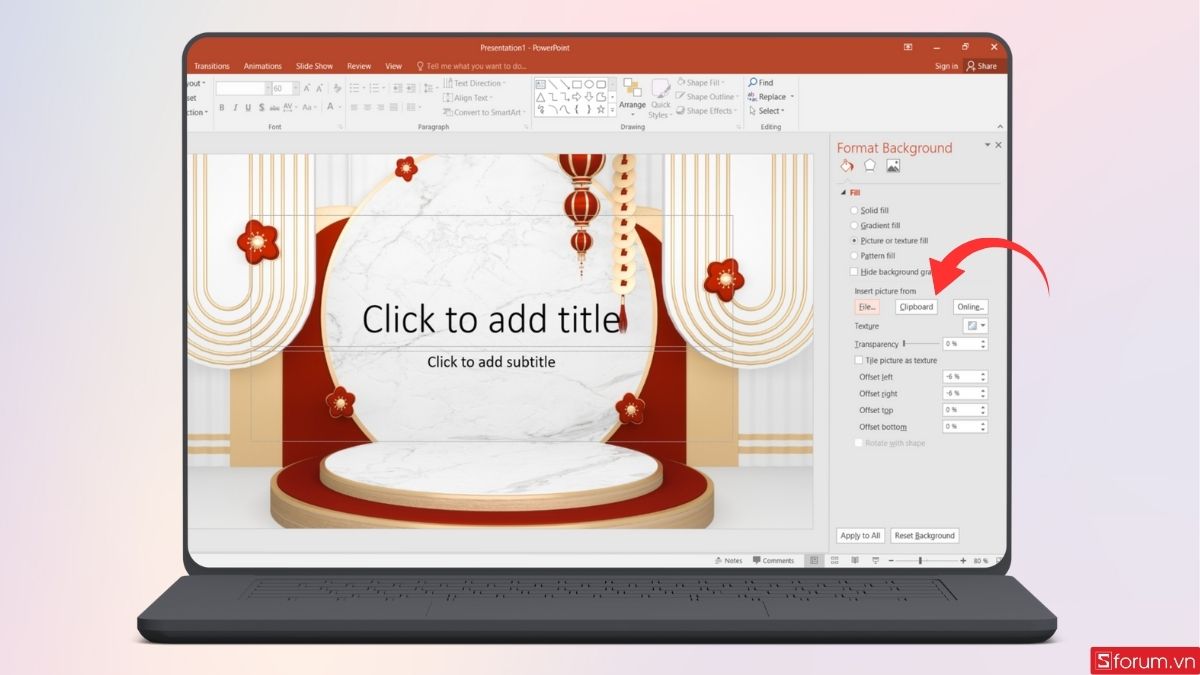Open the Format Background picture fill icon

tap(891, 166)
